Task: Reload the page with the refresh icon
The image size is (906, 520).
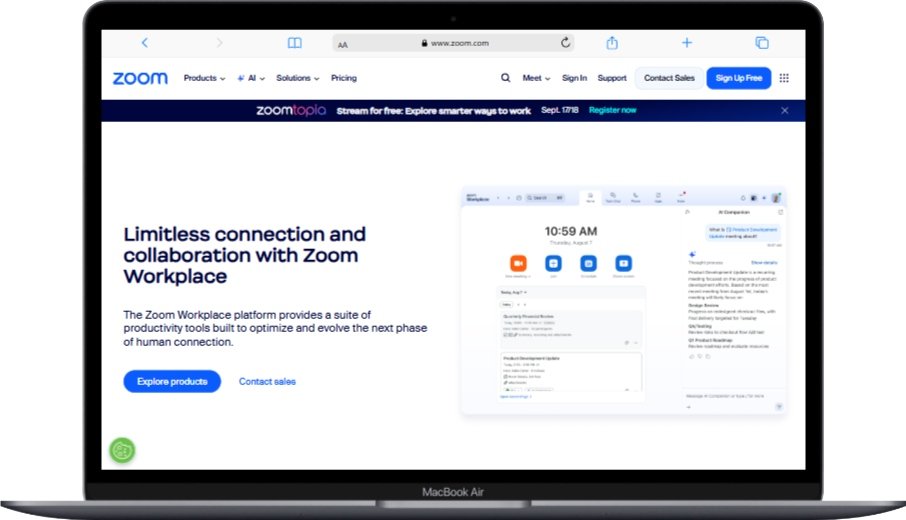Action: click(x=566, y=42)
